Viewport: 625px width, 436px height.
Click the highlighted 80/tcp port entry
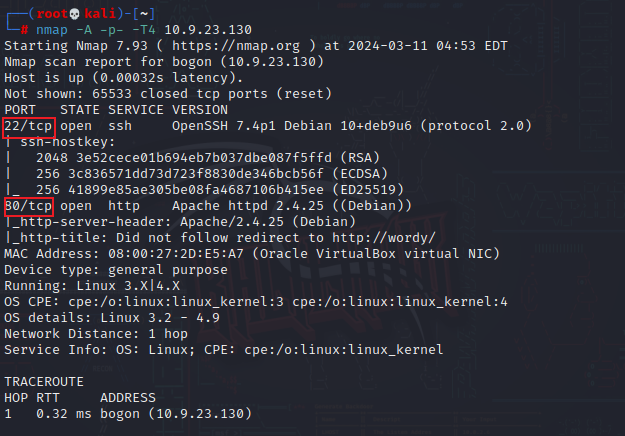coord(29,205)
